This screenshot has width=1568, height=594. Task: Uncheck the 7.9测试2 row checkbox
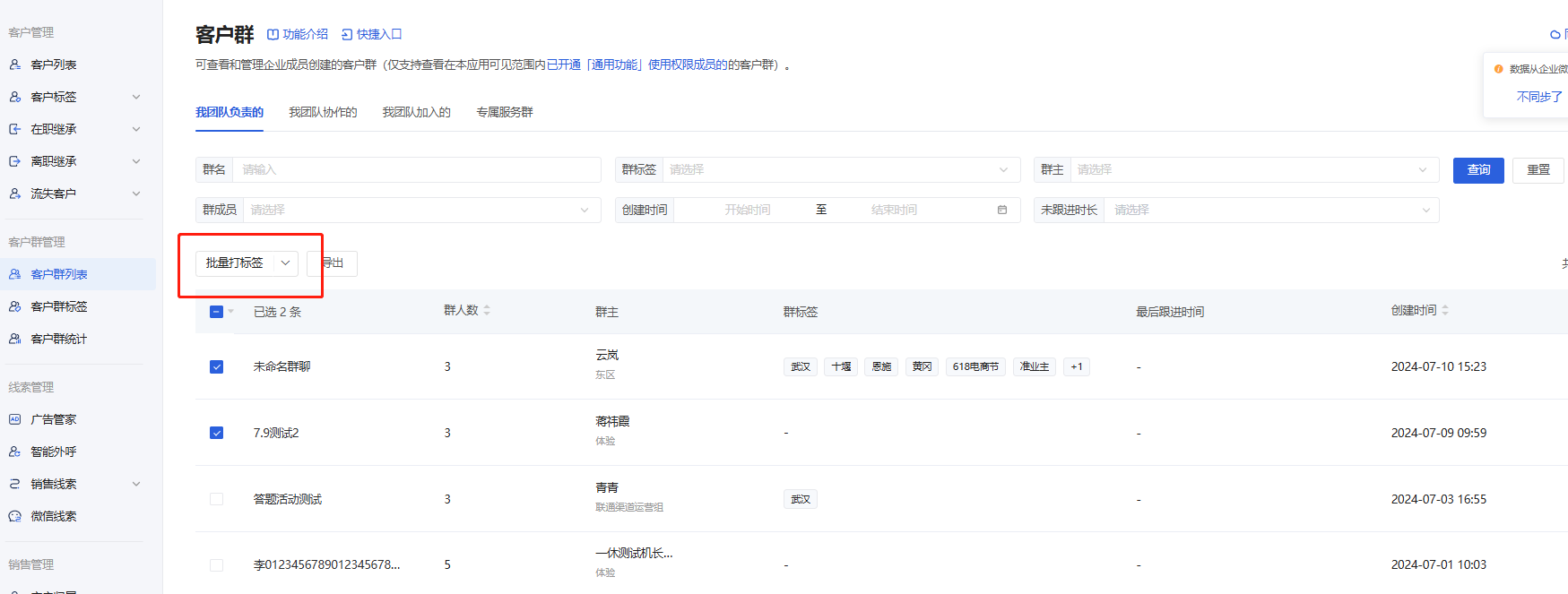[x=216, y=433]
